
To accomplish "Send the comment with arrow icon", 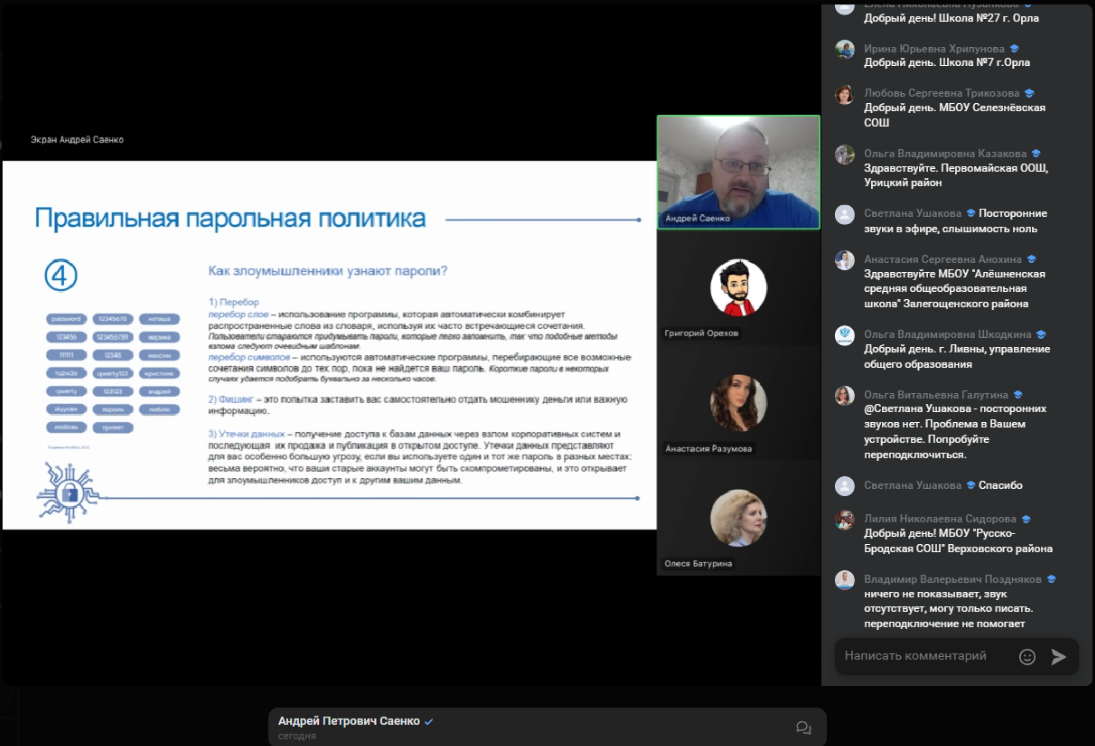I will (x=1058, y=657).
